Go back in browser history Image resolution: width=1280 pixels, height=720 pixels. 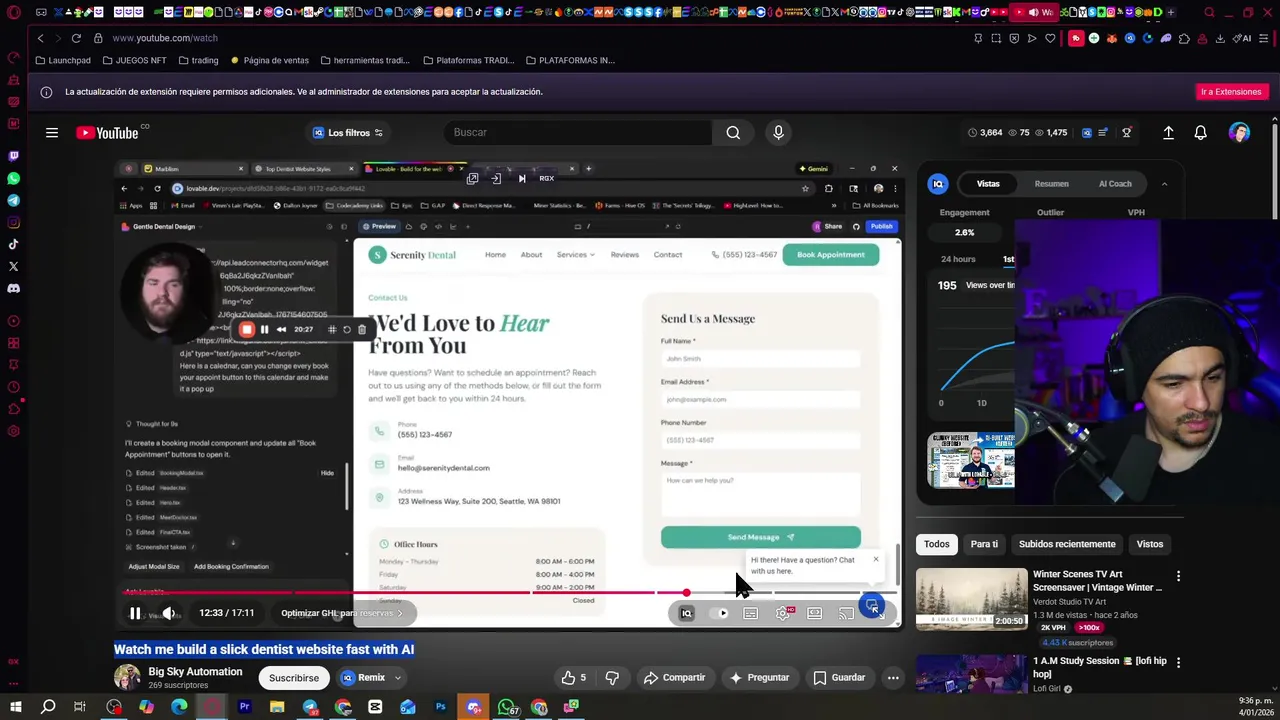[40, 38]
